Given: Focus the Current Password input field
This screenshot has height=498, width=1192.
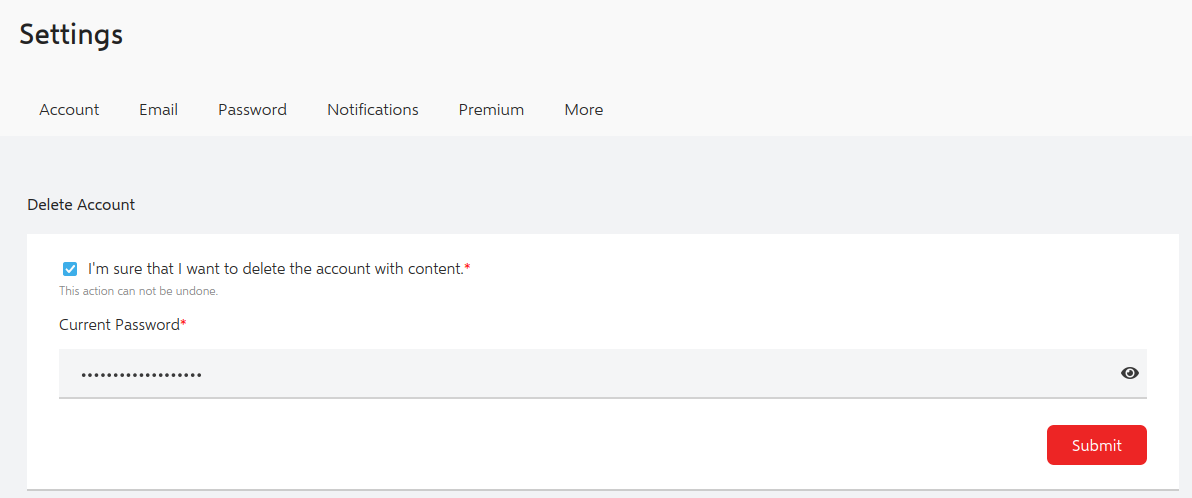Looking at the screenshot, I should 602,373.
